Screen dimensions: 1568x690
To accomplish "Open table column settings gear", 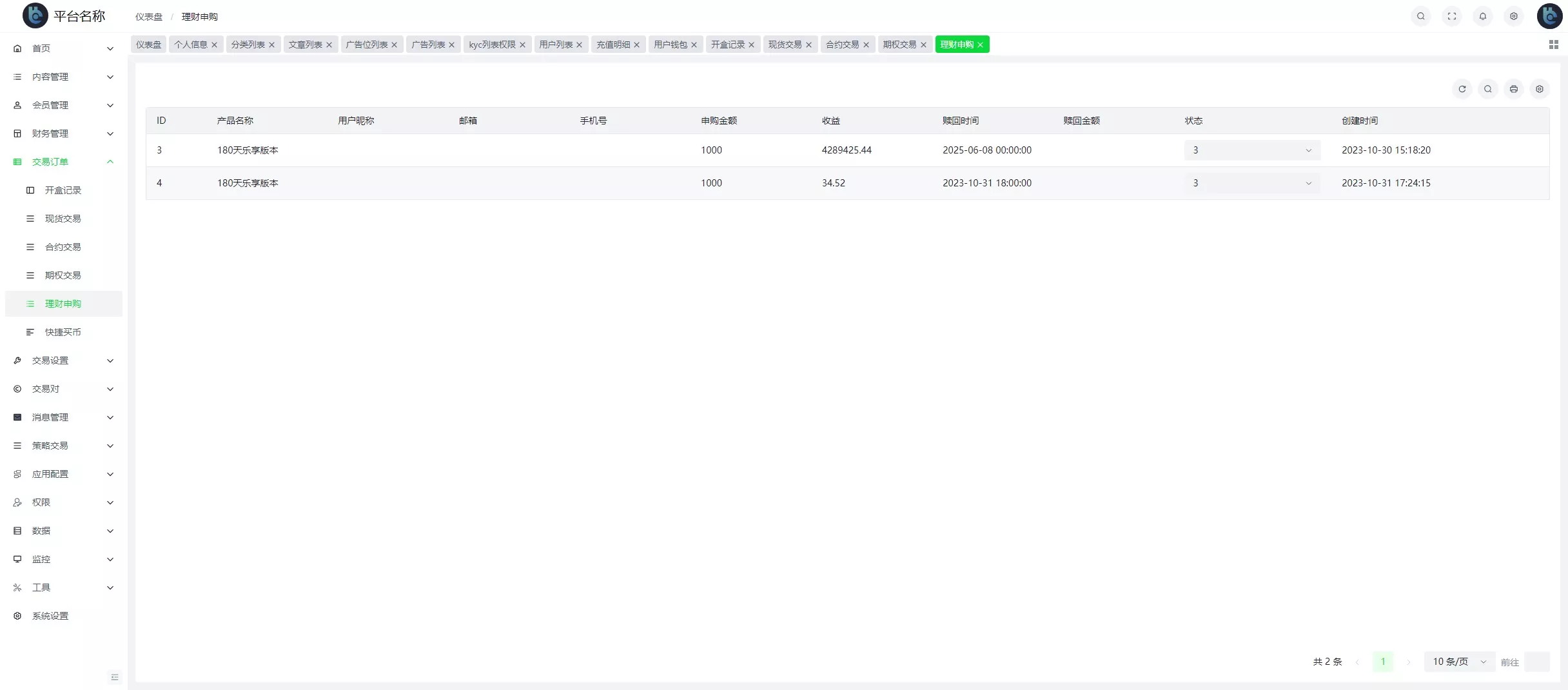I will click(1539, 89).
